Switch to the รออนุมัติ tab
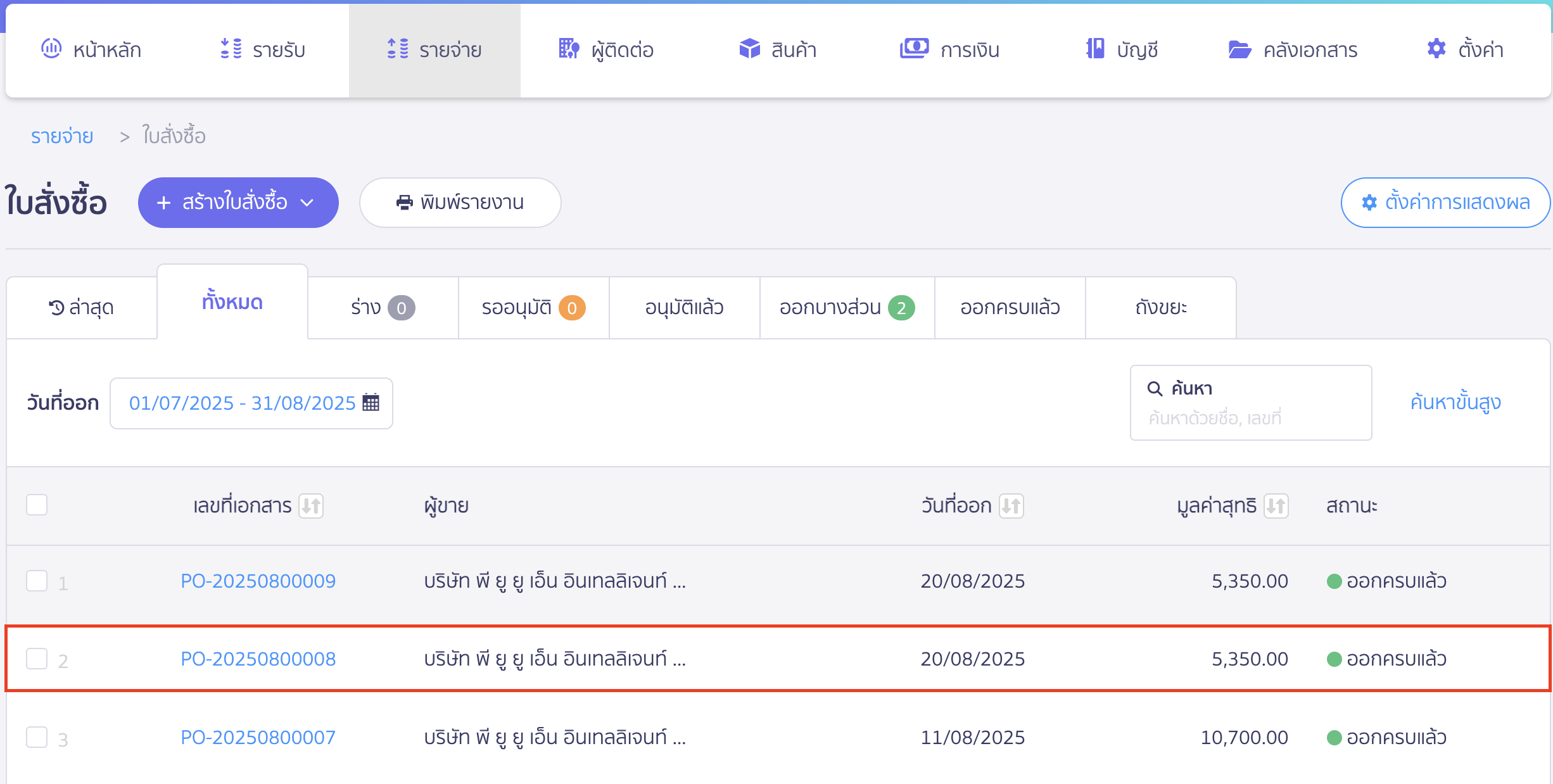Viewport: 1553px width, 784px height. (x=534, y=308)
